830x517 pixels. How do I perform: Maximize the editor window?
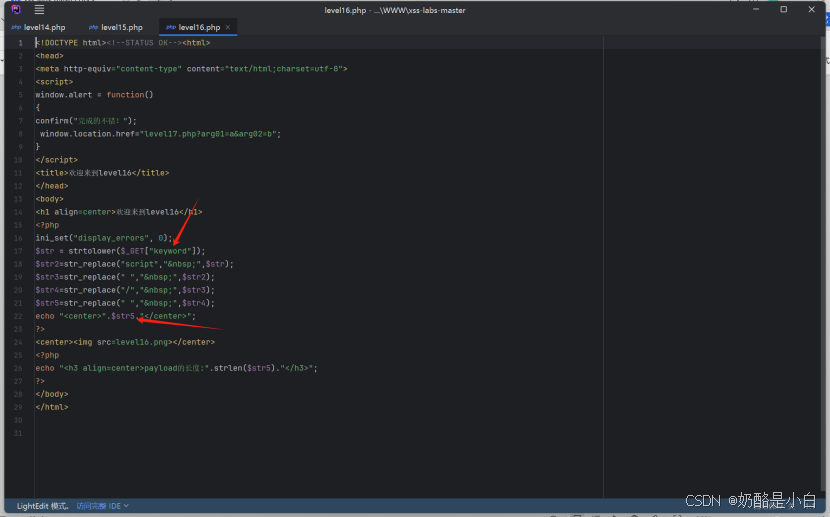pos(783,10)
